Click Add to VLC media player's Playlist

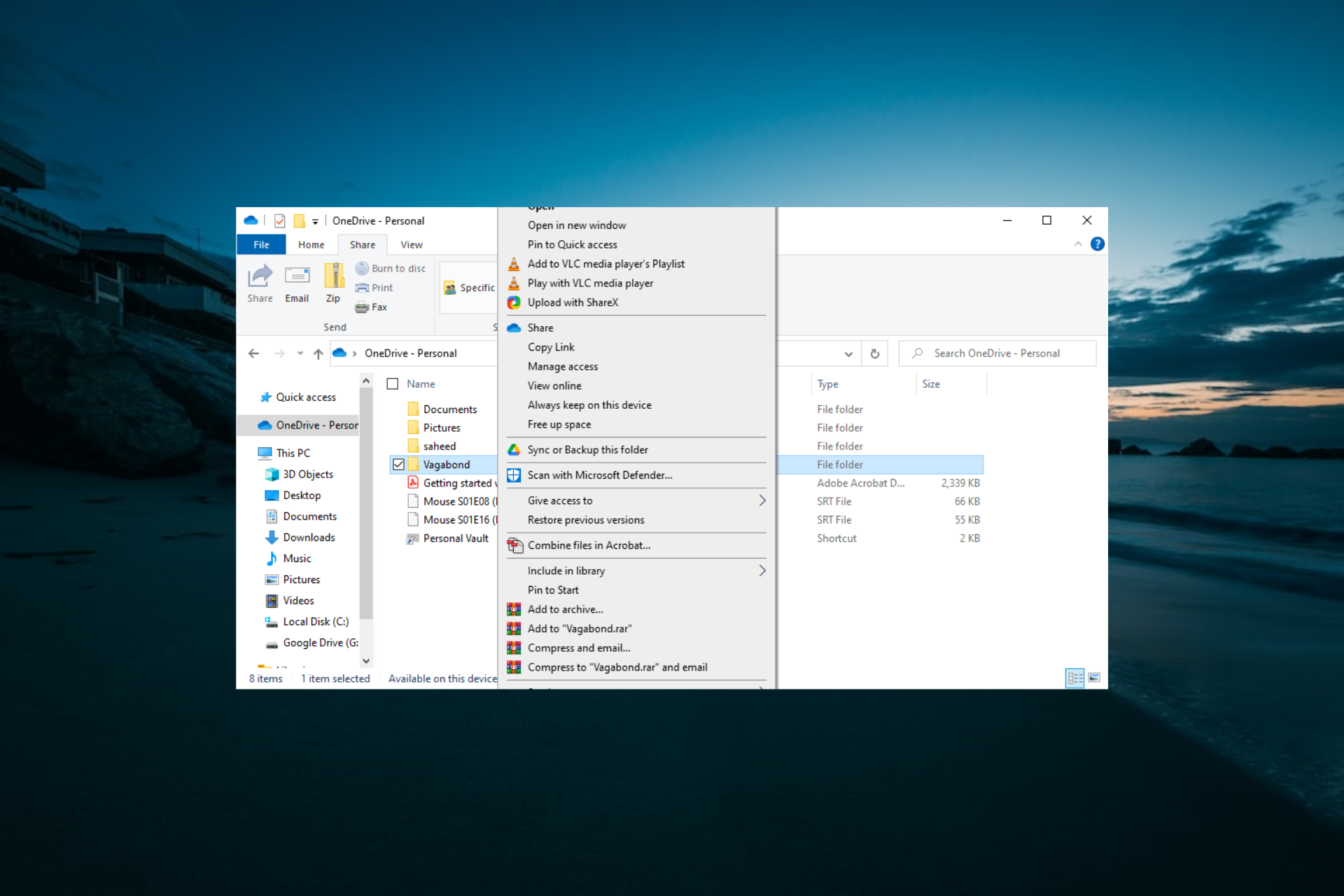click(x=606, y=264)
